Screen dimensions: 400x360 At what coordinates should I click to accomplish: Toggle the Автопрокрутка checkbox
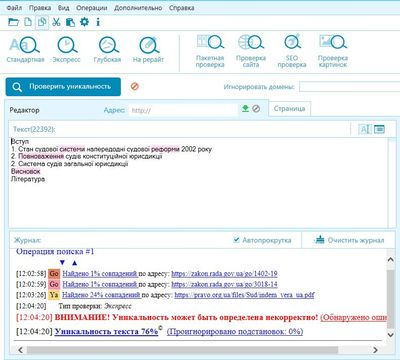tap(237, 240)
